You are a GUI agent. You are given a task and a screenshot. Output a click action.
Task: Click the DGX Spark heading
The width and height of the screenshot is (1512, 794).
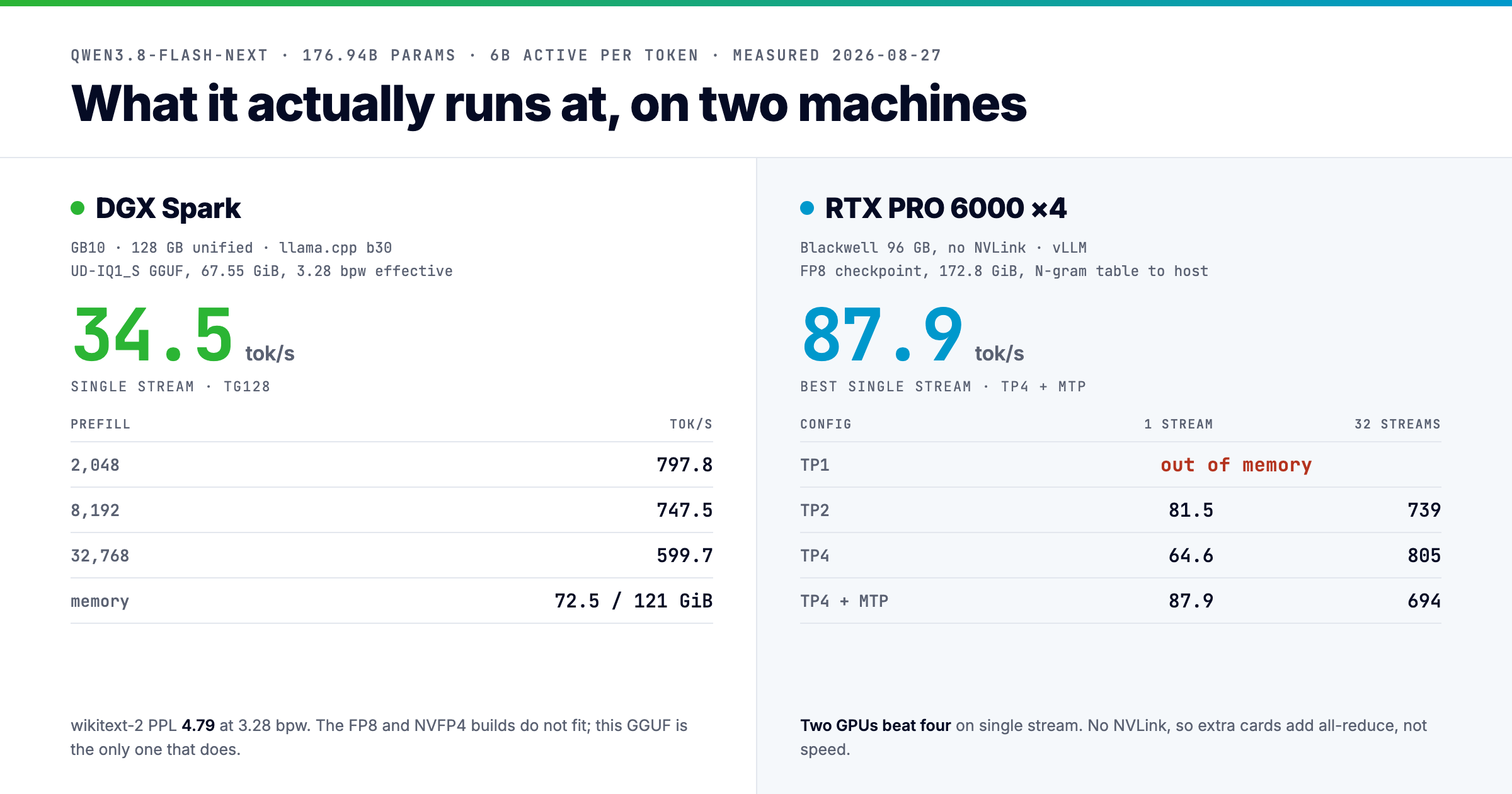(168, 208)
